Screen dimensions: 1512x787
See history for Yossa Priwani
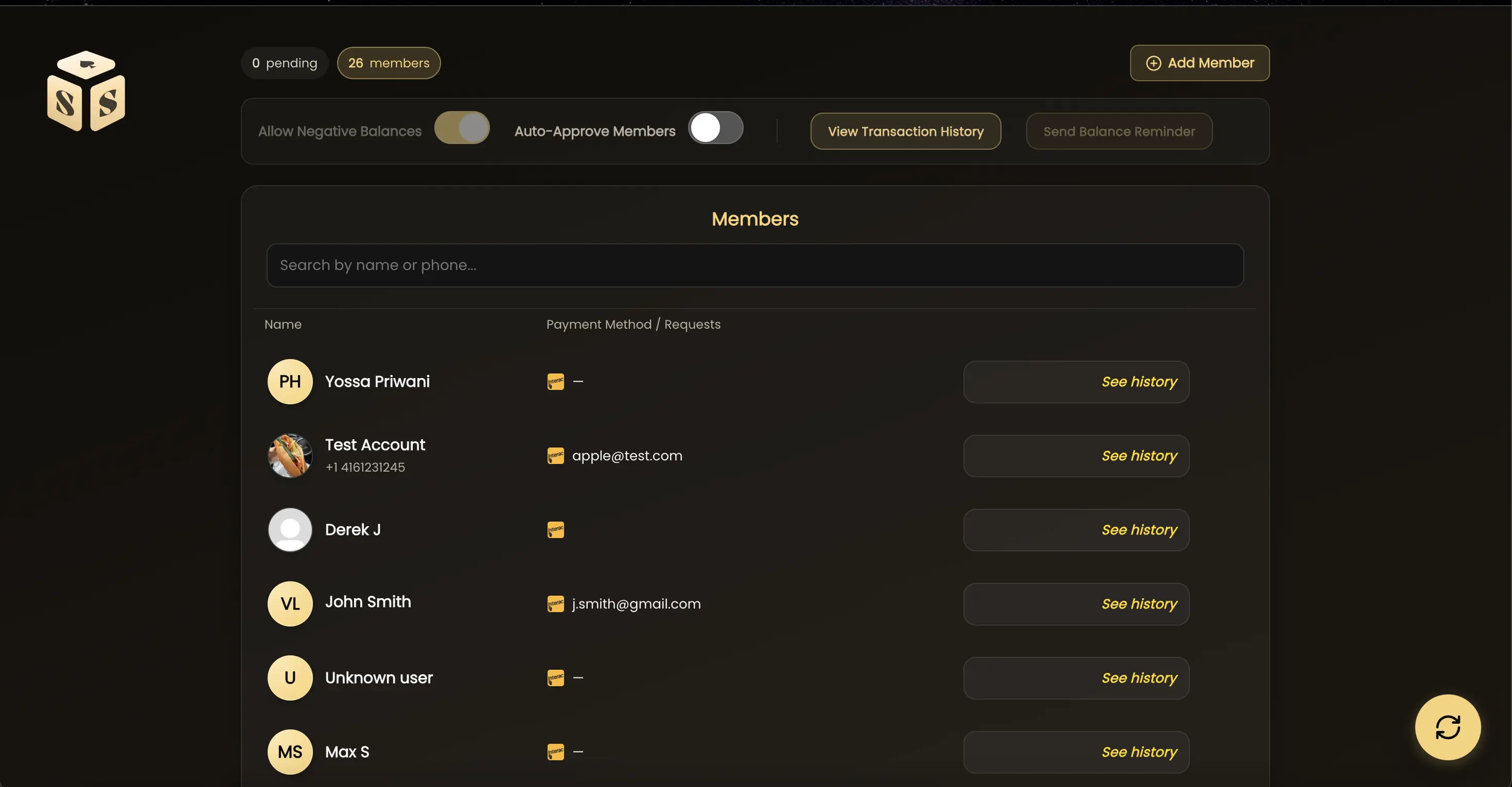click(1077, 382)
